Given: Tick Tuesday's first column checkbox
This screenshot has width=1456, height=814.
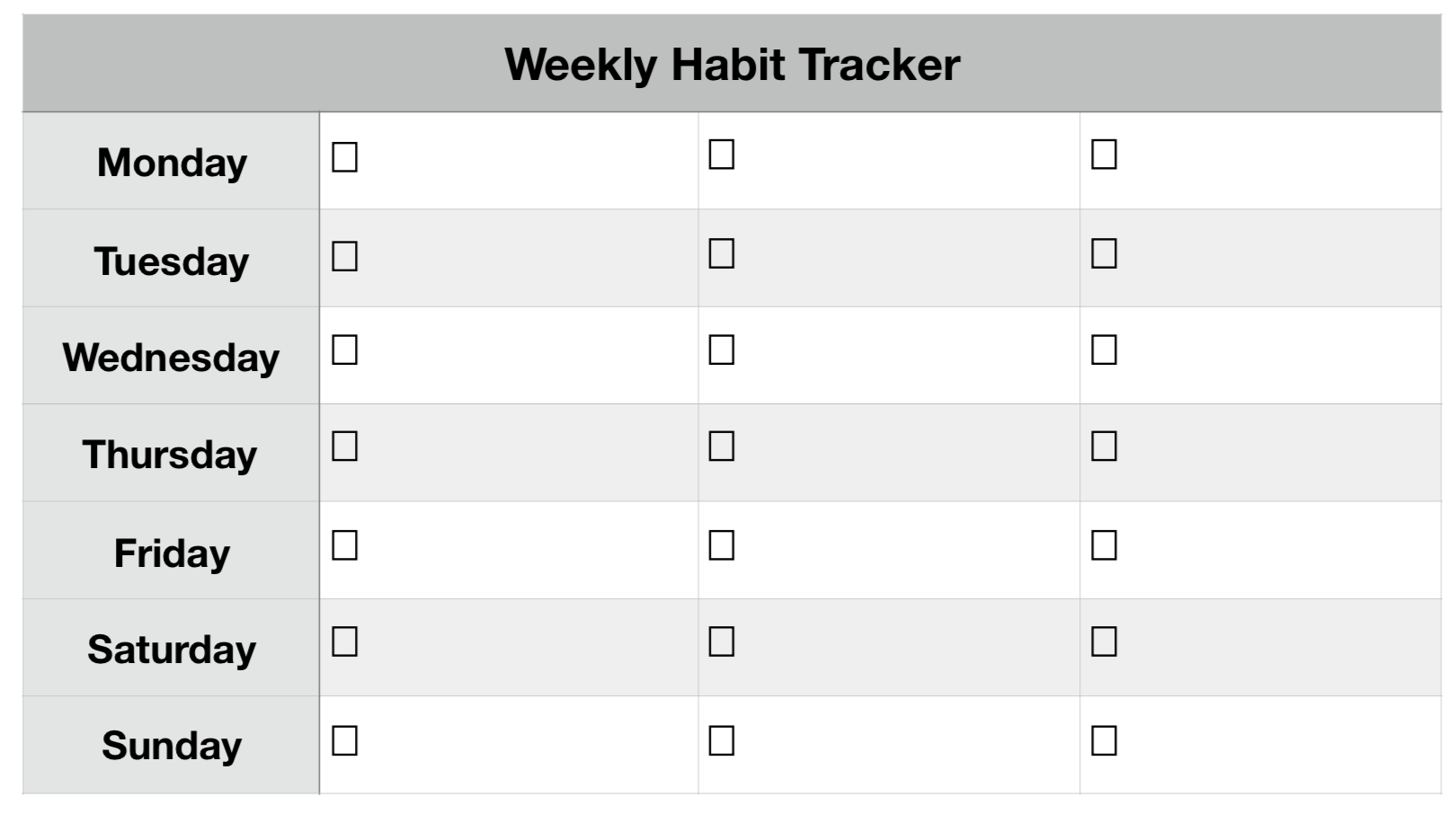Looking at the screenshot, I should 345,256.
